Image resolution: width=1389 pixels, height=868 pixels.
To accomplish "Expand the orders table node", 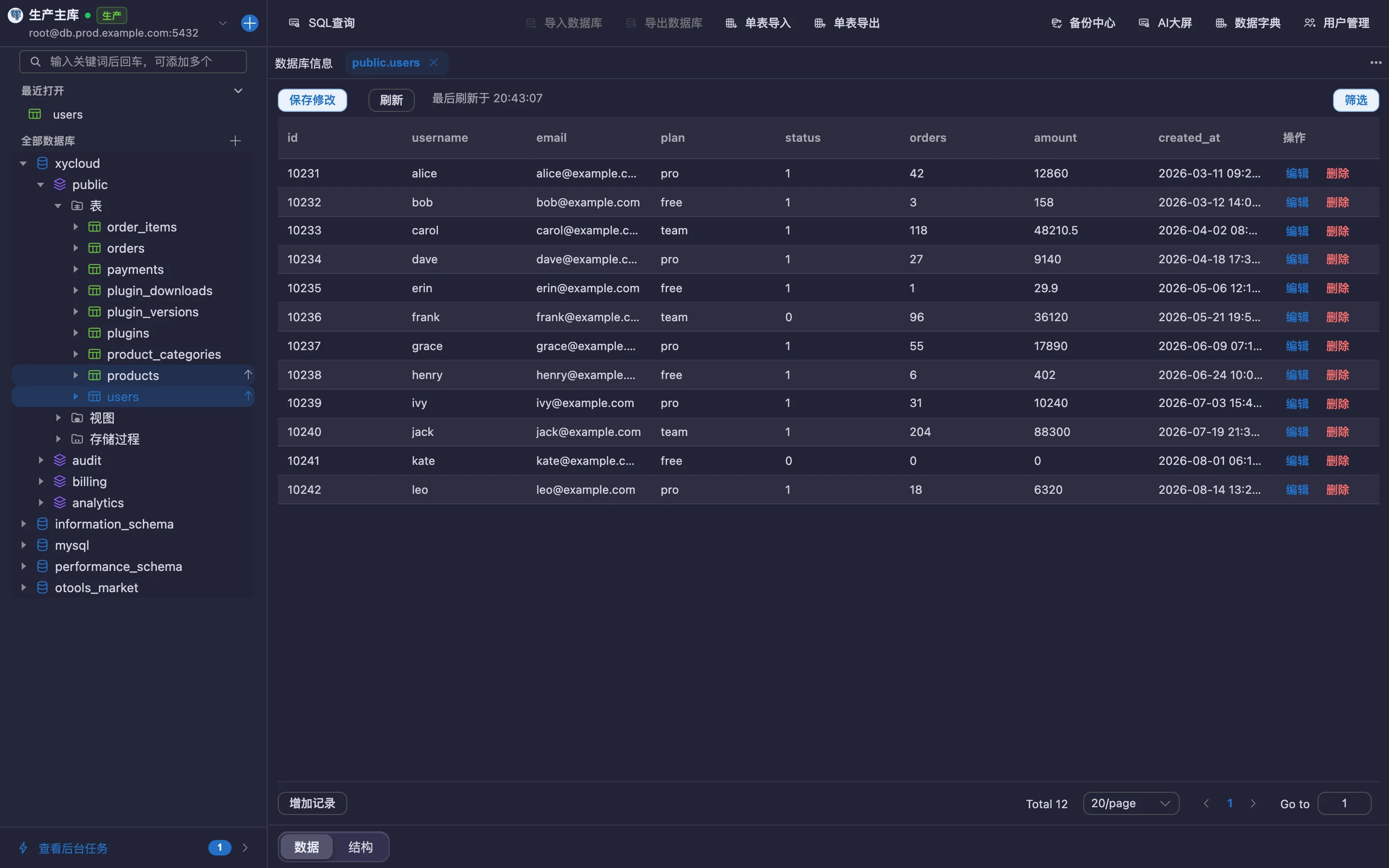I will 75,248.
